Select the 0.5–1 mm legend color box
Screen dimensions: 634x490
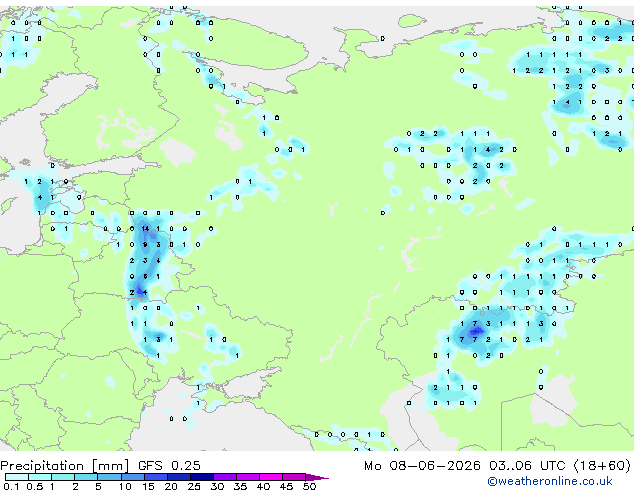[x=40, y=477]
